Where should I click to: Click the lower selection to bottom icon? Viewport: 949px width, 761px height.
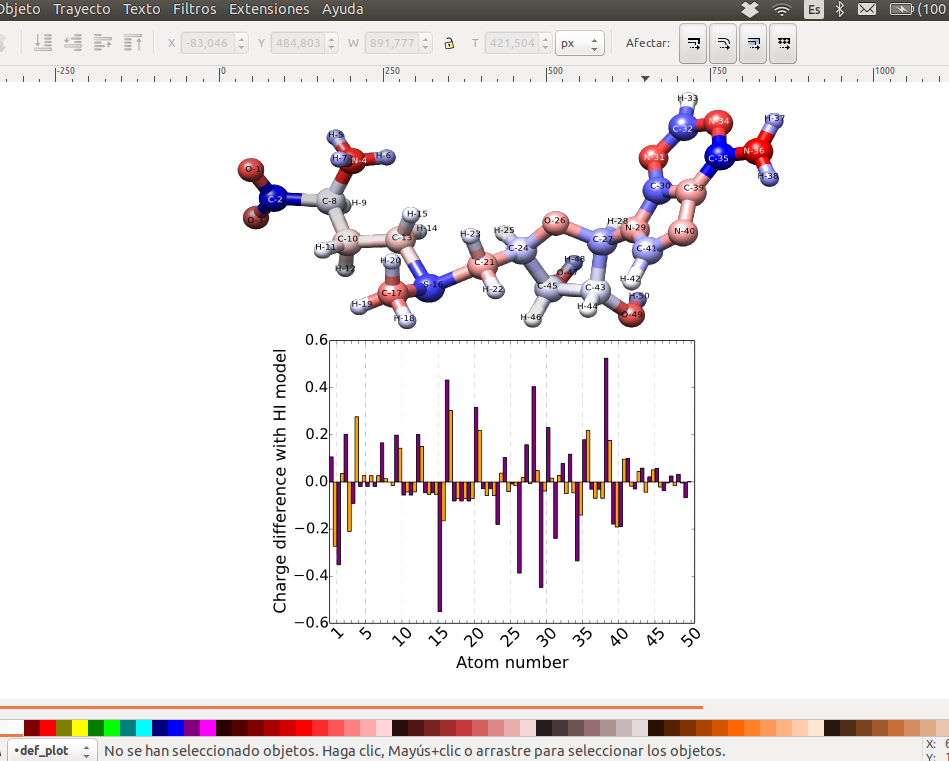point(43,43)
